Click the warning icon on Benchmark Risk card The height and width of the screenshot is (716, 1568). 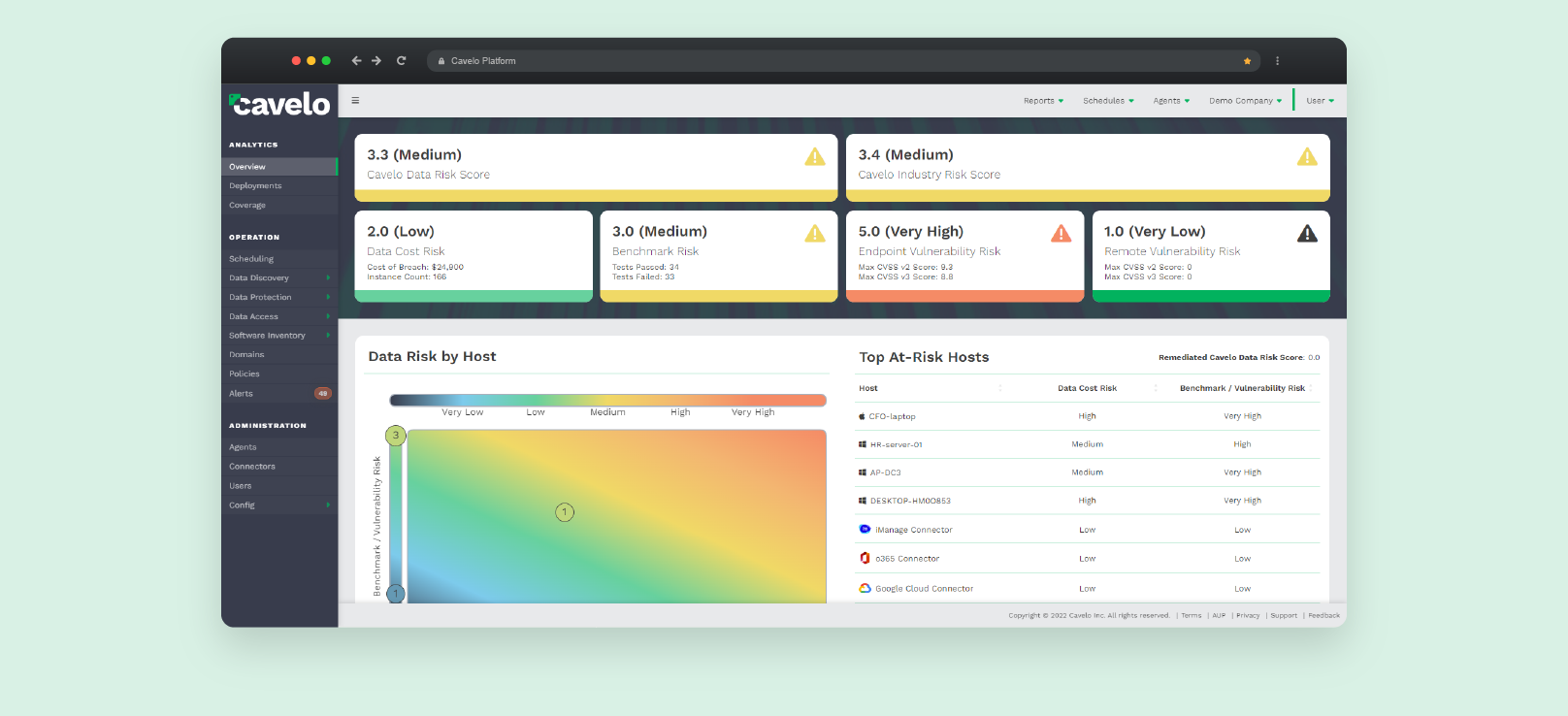click(x=815, y=233)
